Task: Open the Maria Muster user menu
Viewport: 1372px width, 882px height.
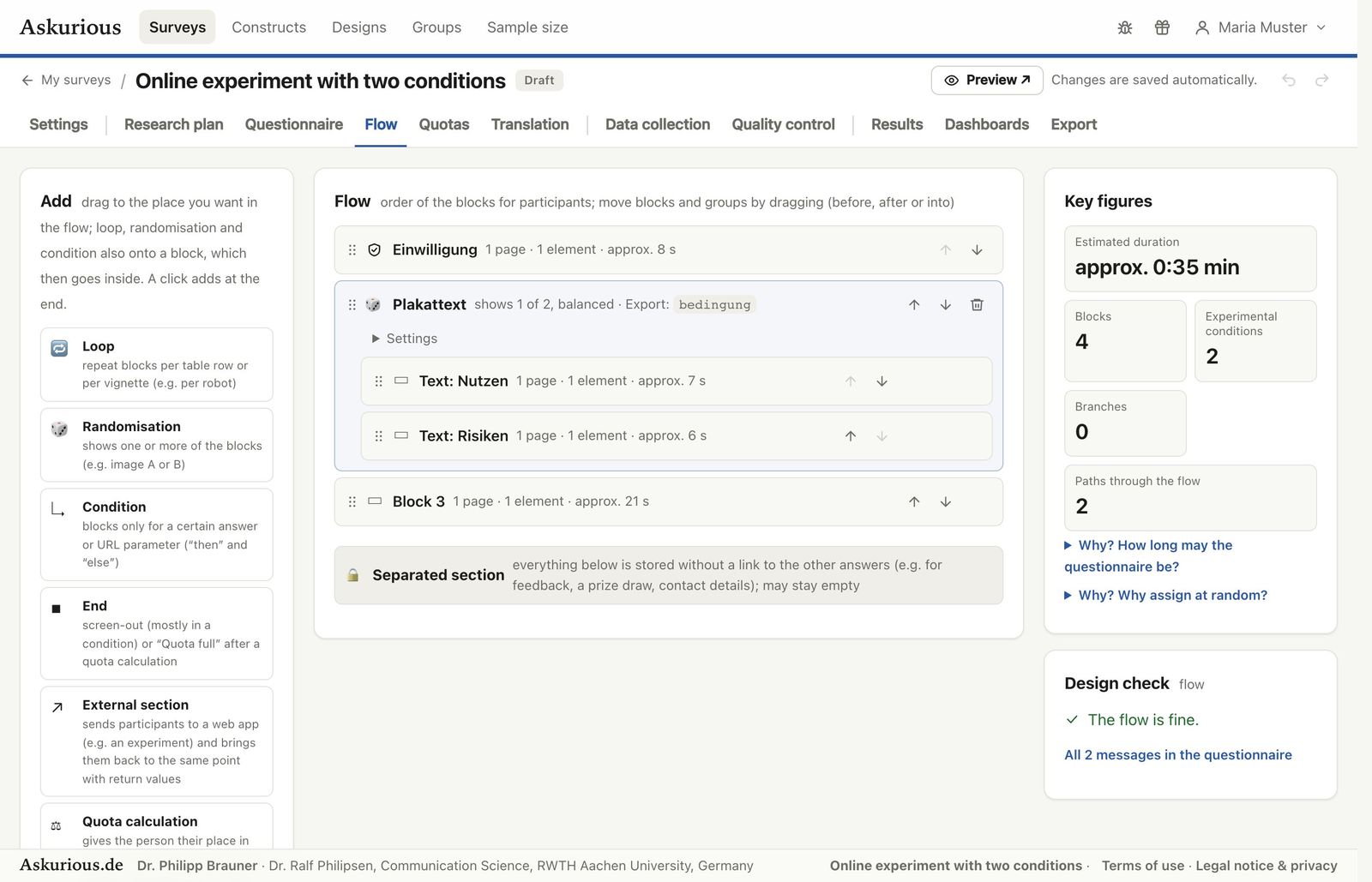Action: (x=1261, y=27)
